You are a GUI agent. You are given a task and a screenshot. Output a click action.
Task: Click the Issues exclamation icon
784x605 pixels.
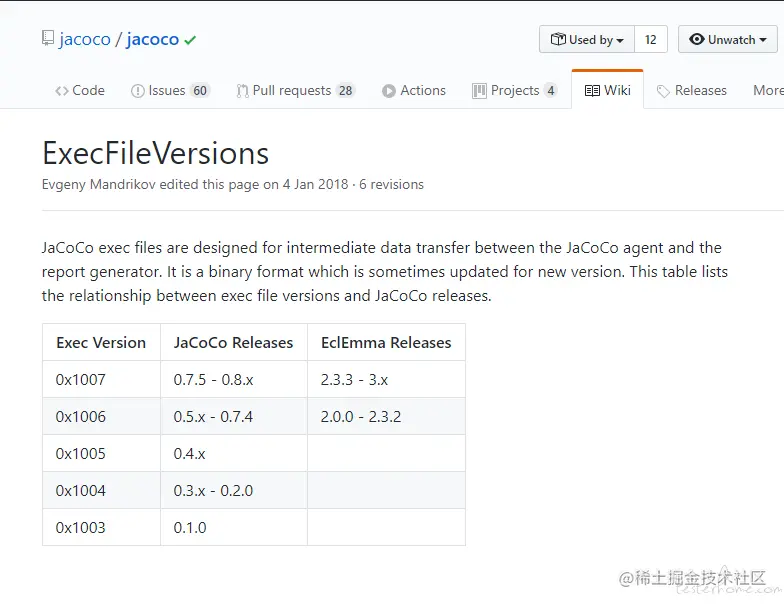pyautogui.click(x=138, y=91)
